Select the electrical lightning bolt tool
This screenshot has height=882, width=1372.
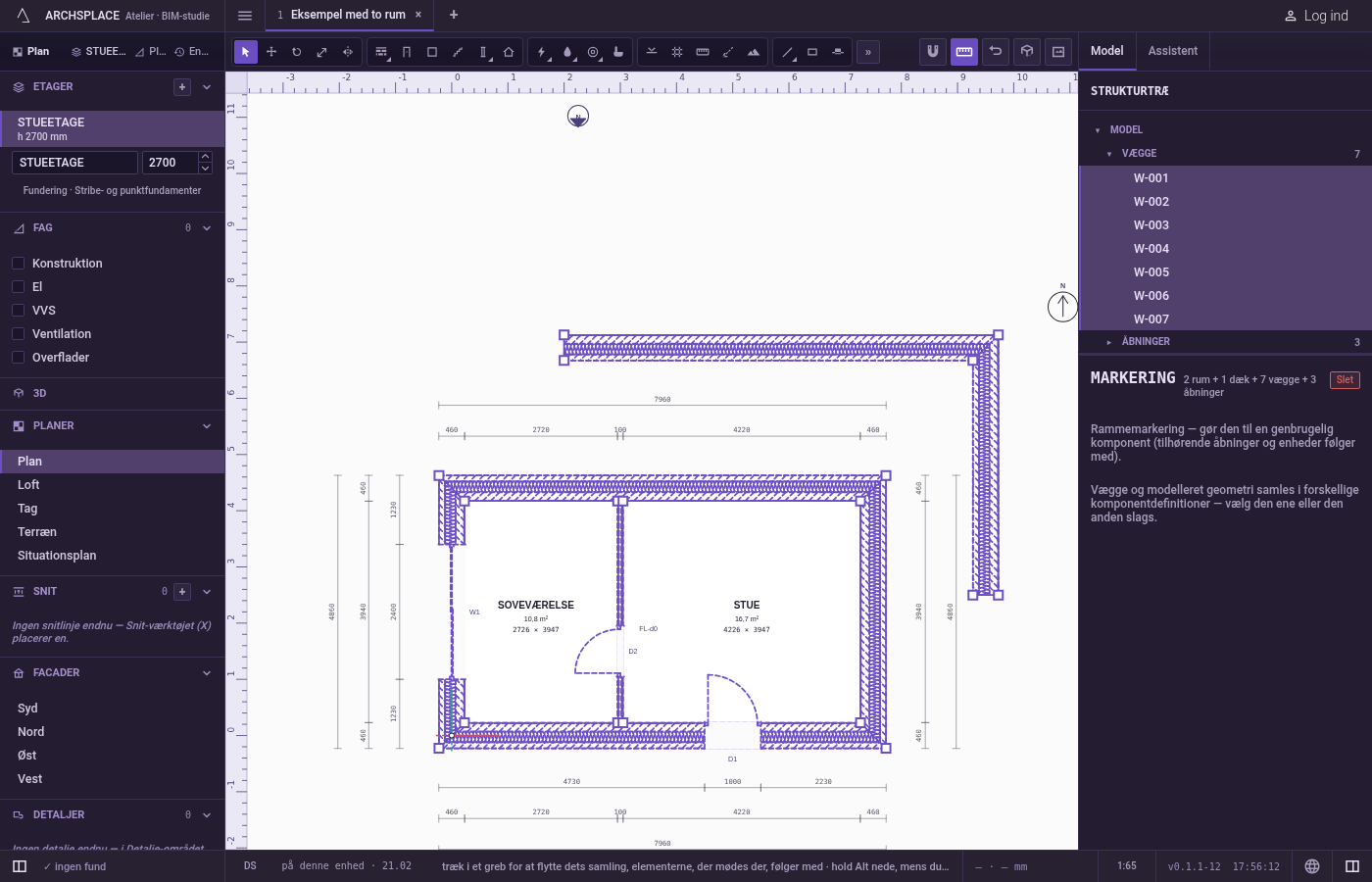pos(542,52)
